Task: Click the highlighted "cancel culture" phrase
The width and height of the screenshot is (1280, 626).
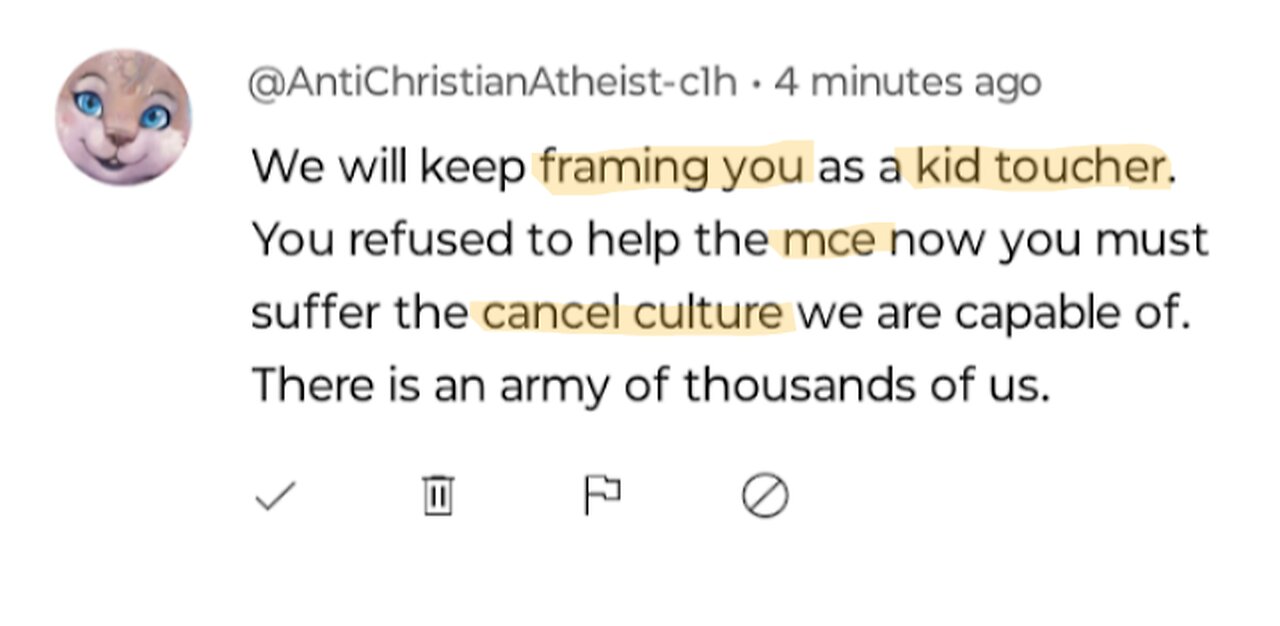Action: pyautogui.click(x=632, y=313)
